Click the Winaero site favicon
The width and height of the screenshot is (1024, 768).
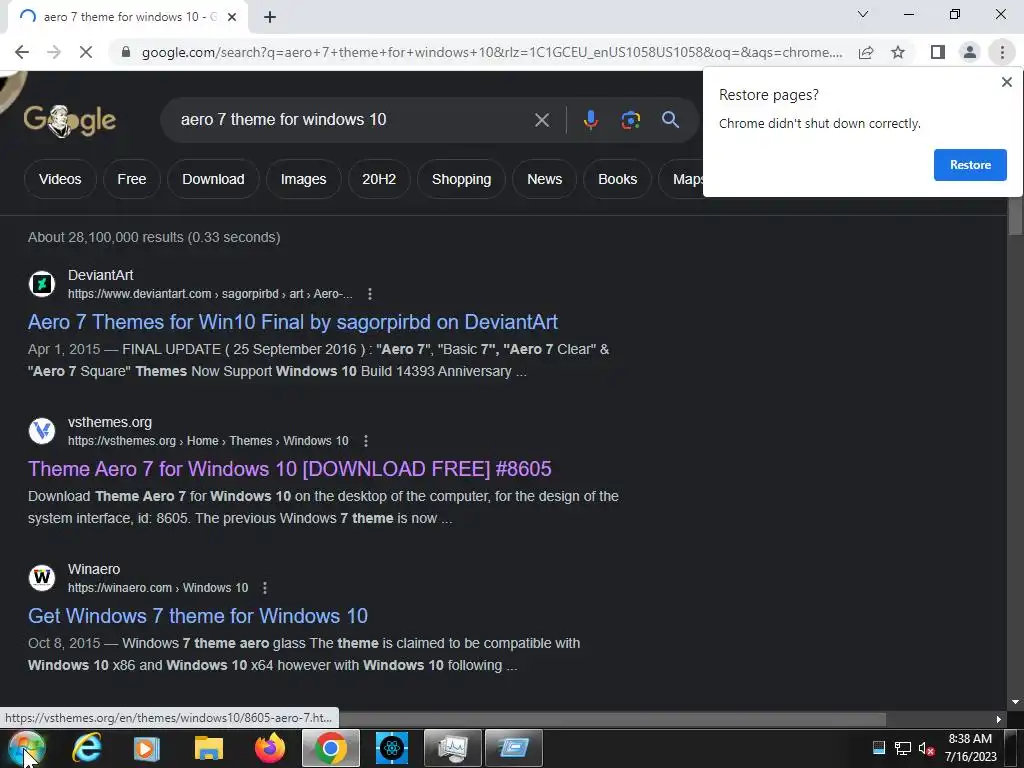tap(42, 578)
